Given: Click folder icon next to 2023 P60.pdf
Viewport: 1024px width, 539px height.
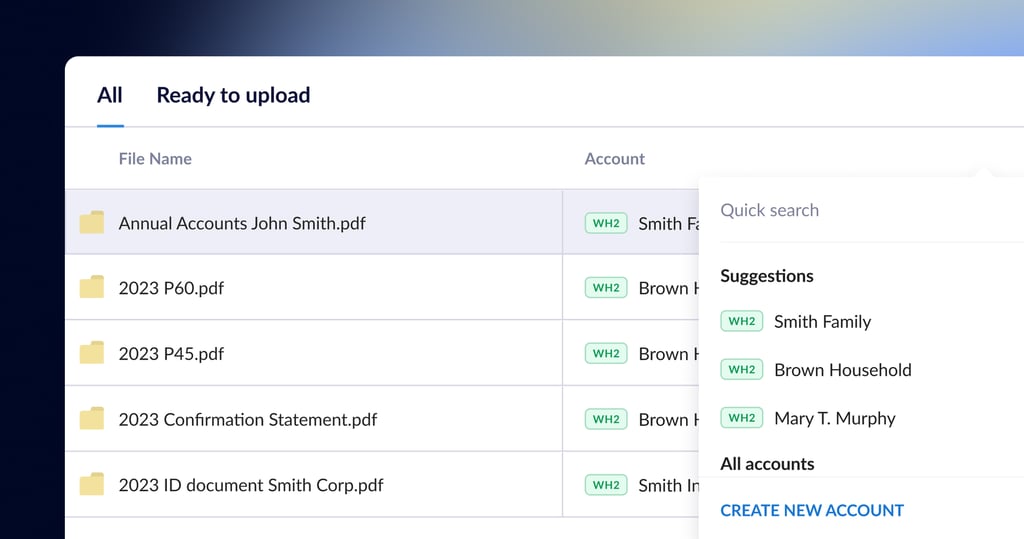Looking at the screenshot, I should pyautogui.click(x=92, y=288).
